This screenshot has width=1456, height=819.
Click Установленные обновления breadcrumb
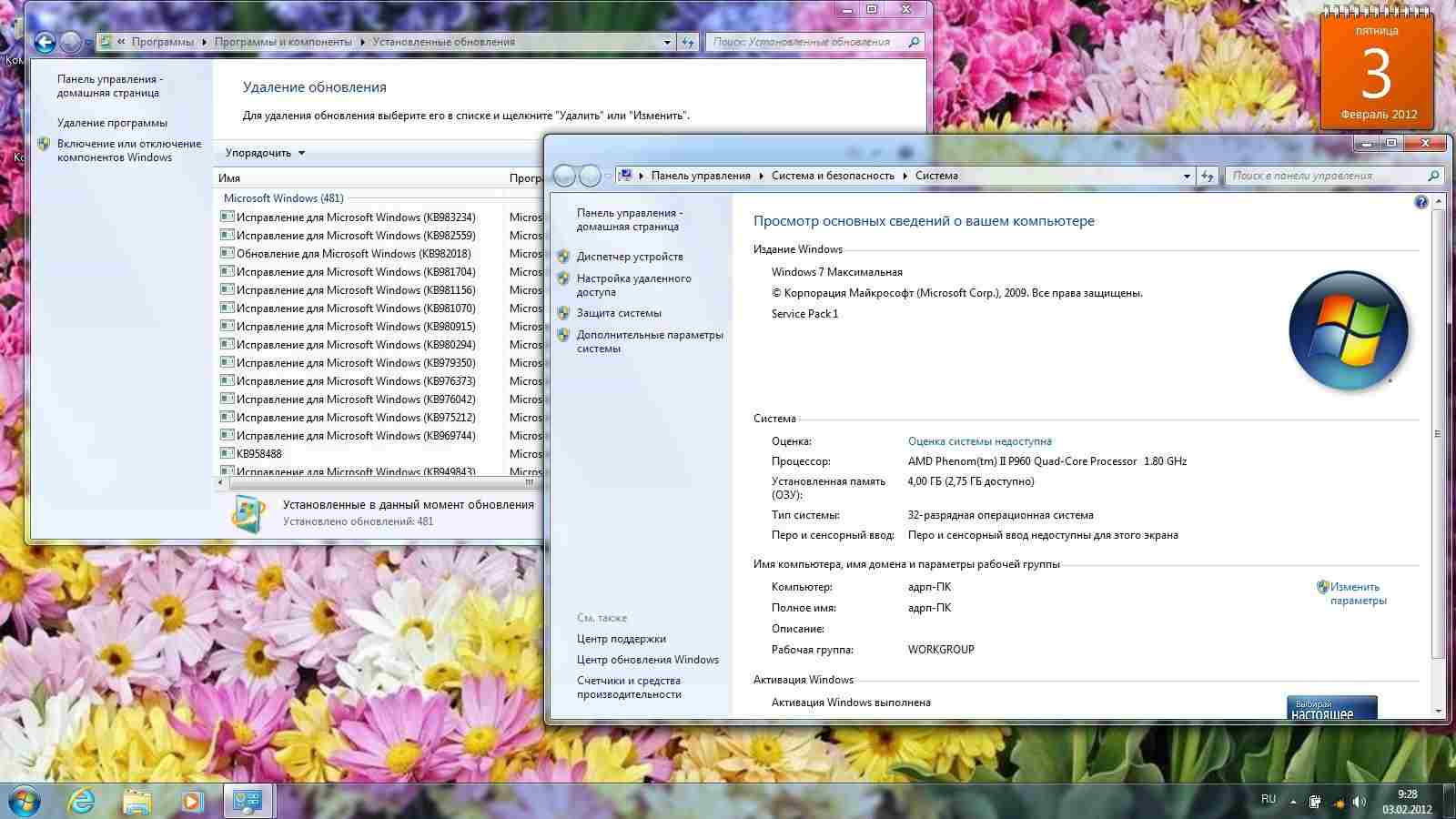[x=443, y=42]
